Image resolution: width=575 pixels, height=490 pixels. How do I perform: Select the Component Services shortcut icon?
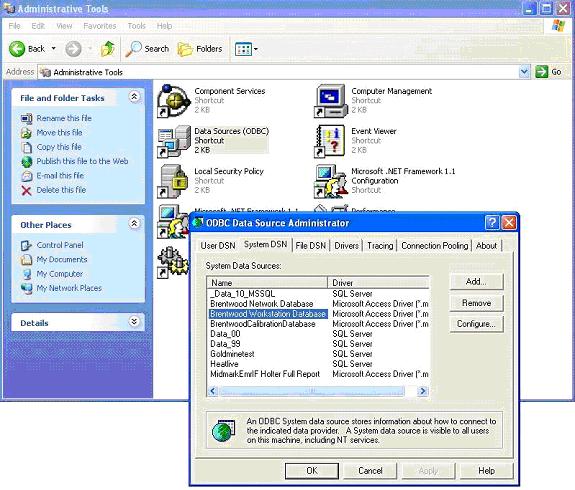[173, 101]
